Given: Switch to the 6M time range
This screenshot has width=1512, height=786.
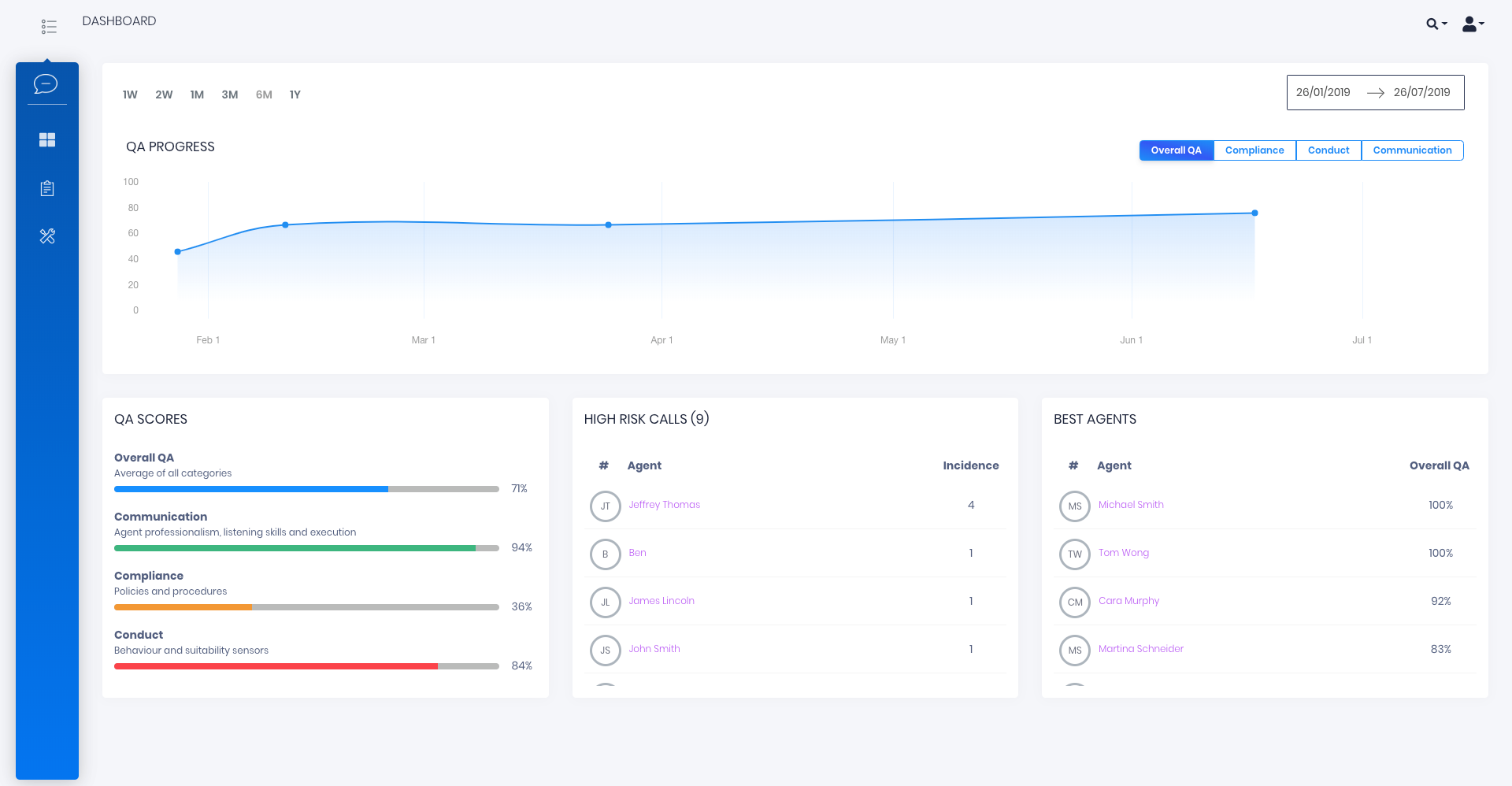Looking at the screenshot, I should (263, 95).
